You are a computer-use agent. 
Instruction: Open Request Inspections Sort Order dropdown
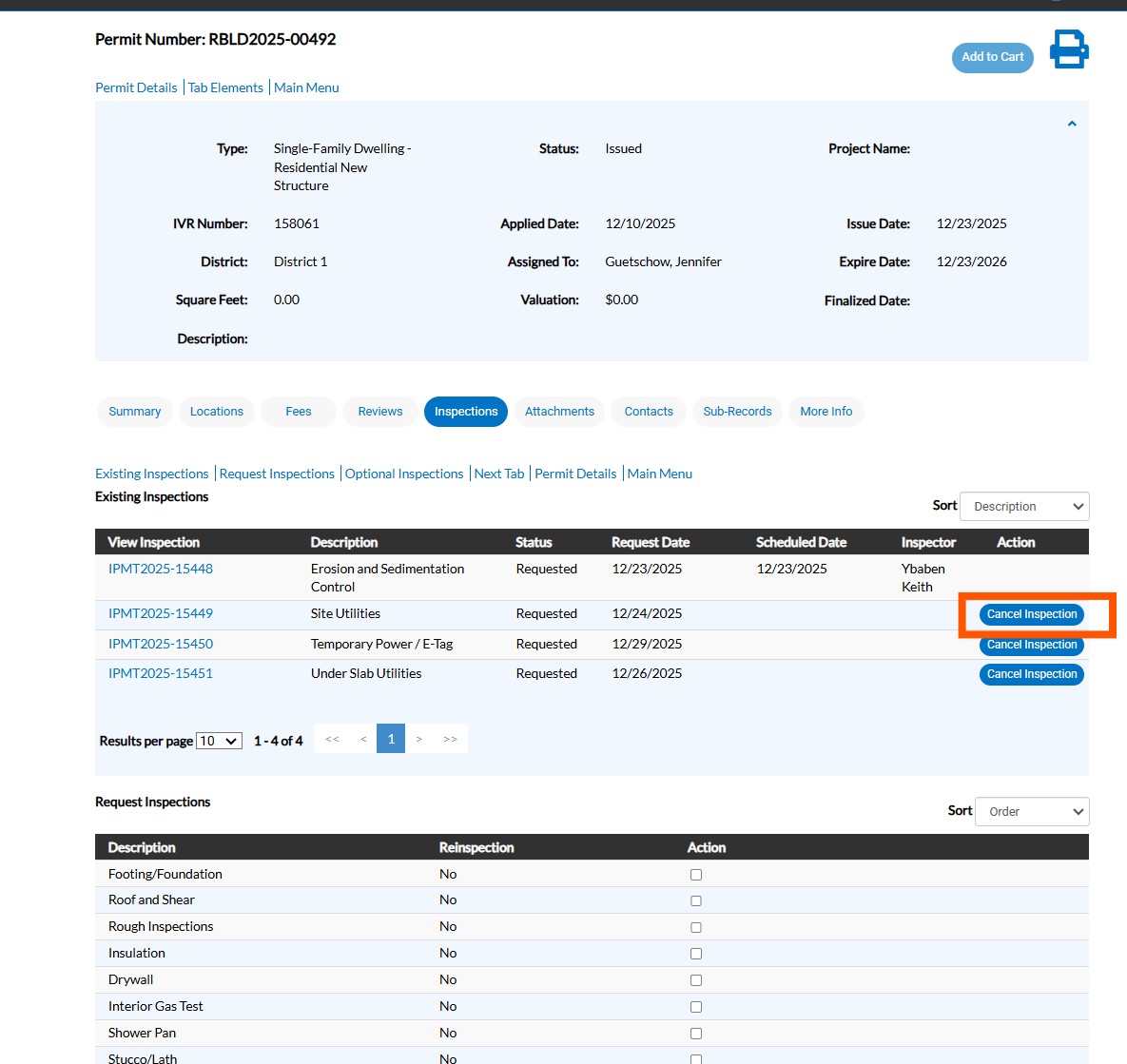tap(1032, 812)
